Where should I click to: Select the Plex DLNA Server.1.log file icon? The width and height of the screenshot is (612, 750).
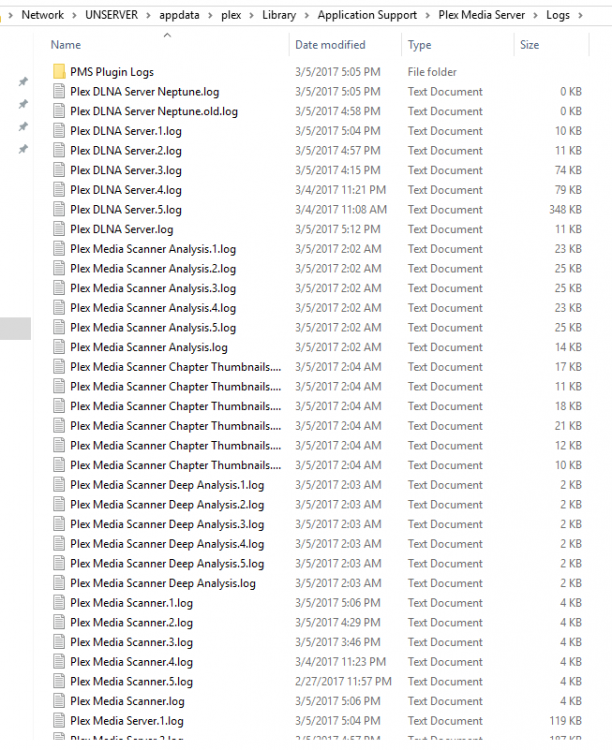(x=59, y=131)
